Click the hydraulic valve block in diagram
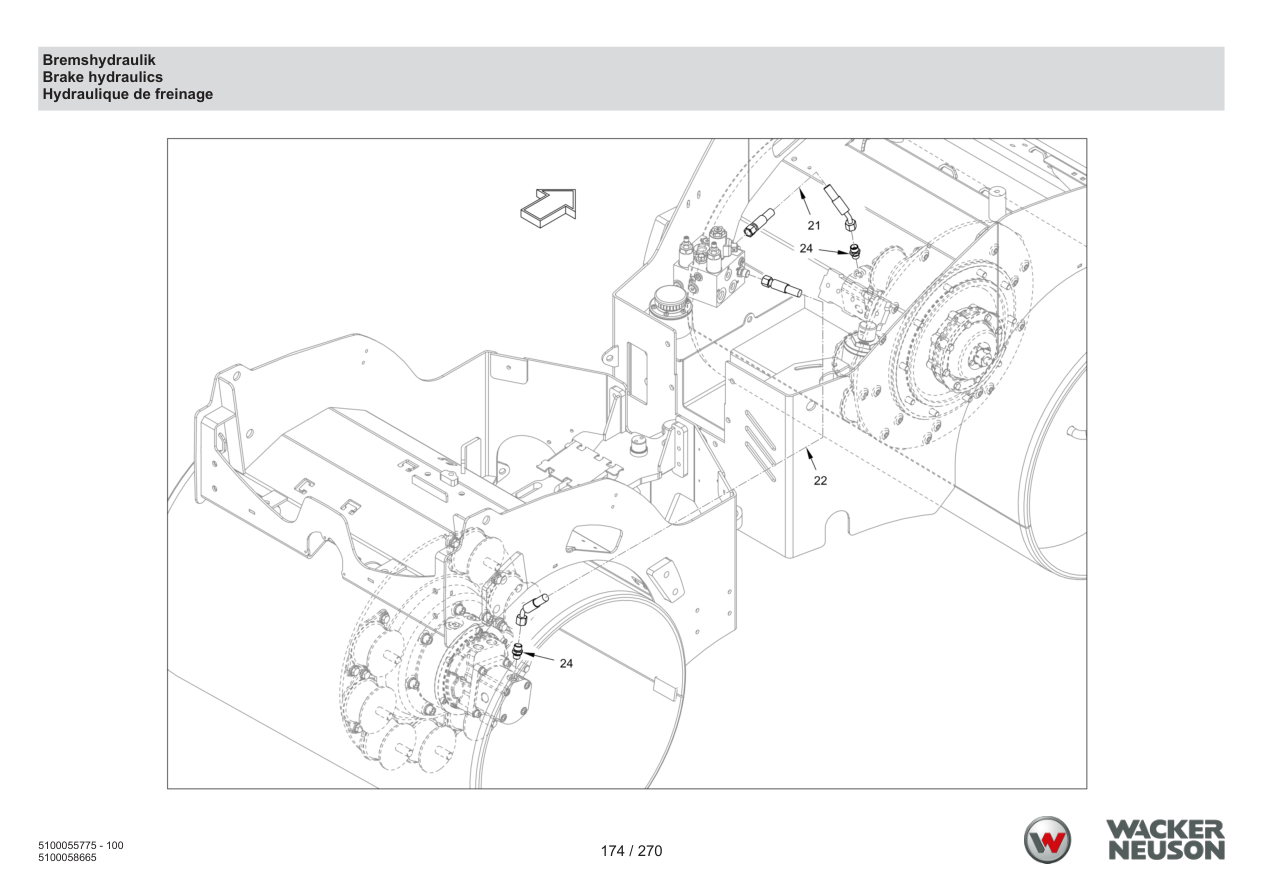1263x893 pixels. click(x=711, y=267)
